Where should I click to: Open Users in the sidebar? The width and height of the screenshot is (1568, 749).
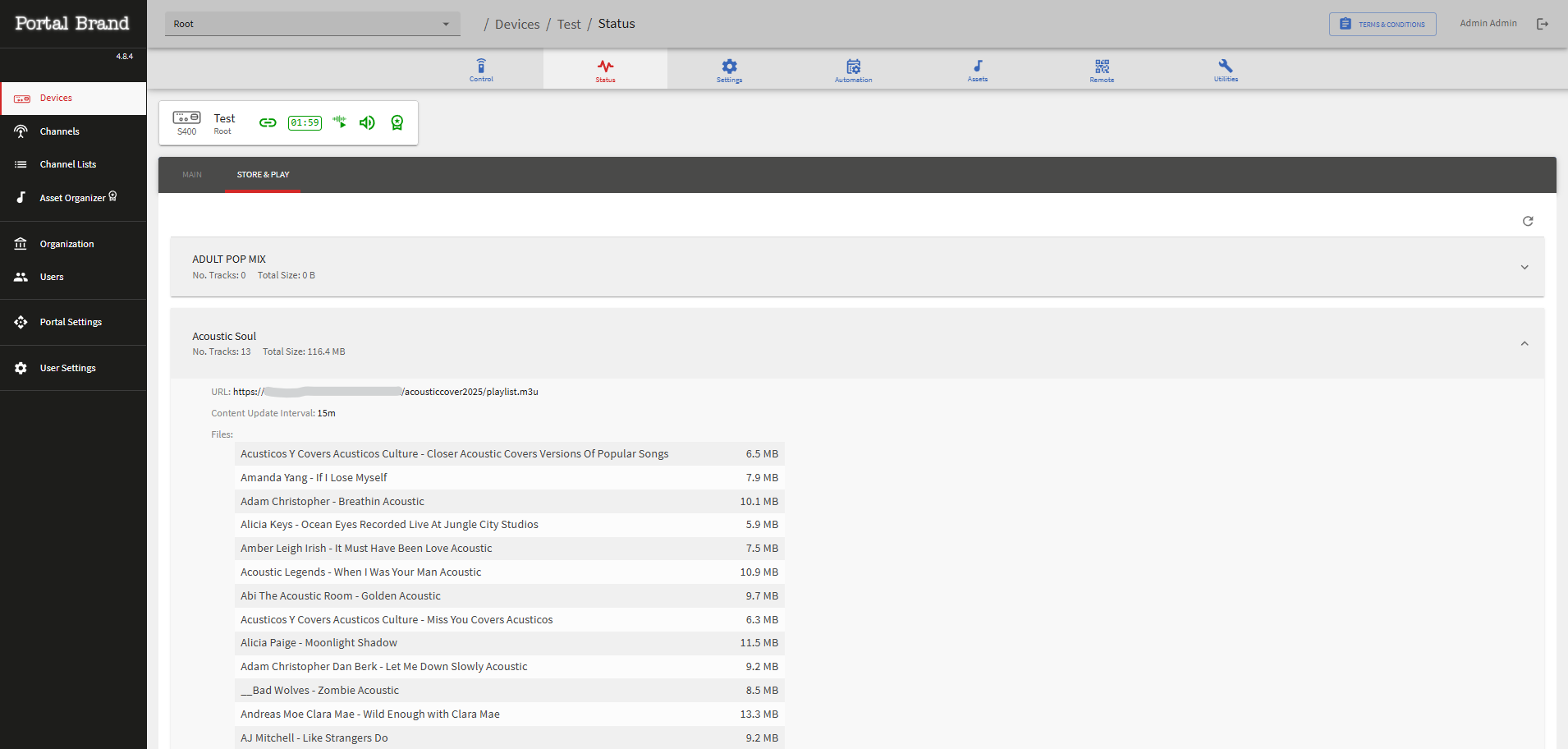(73, 277)
